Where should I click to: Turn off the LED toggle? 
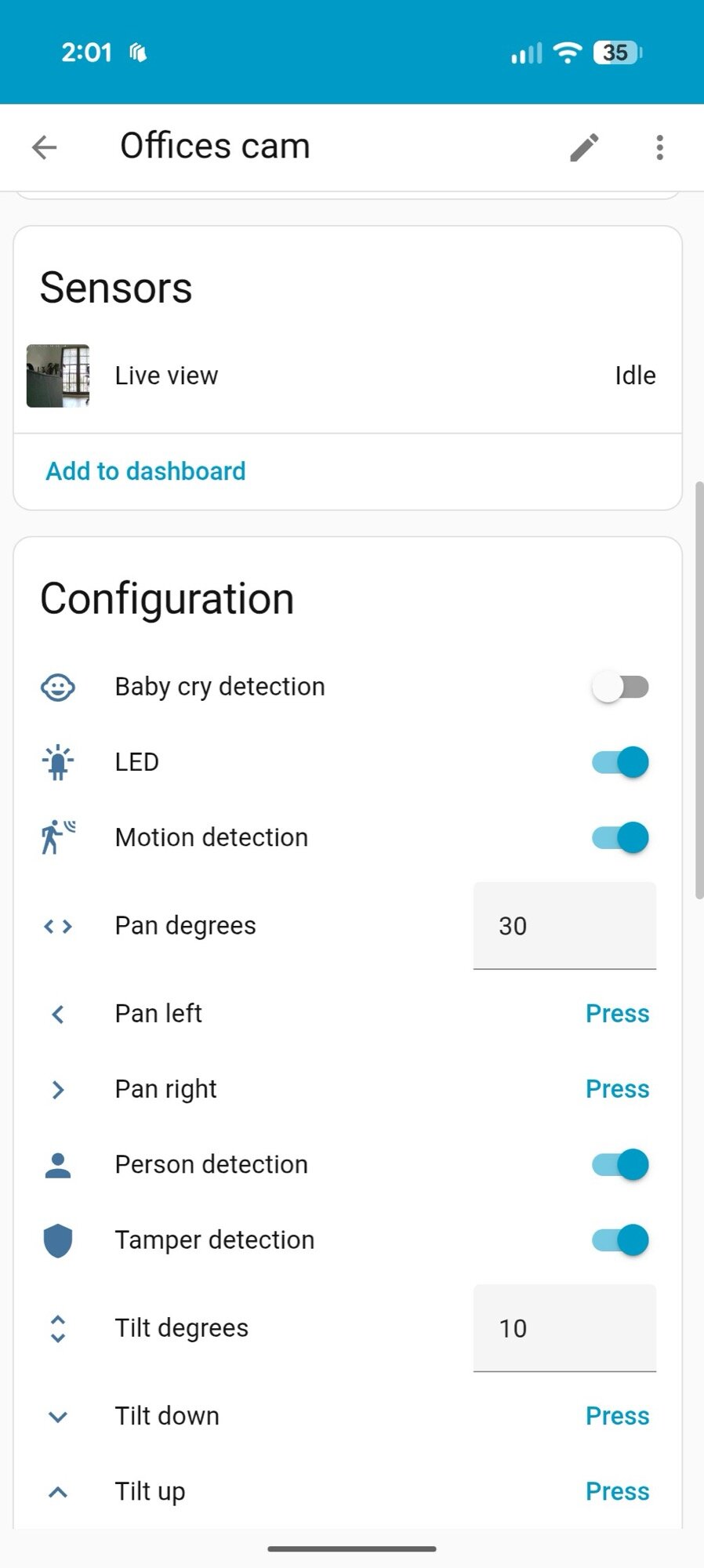pos(621,761)
